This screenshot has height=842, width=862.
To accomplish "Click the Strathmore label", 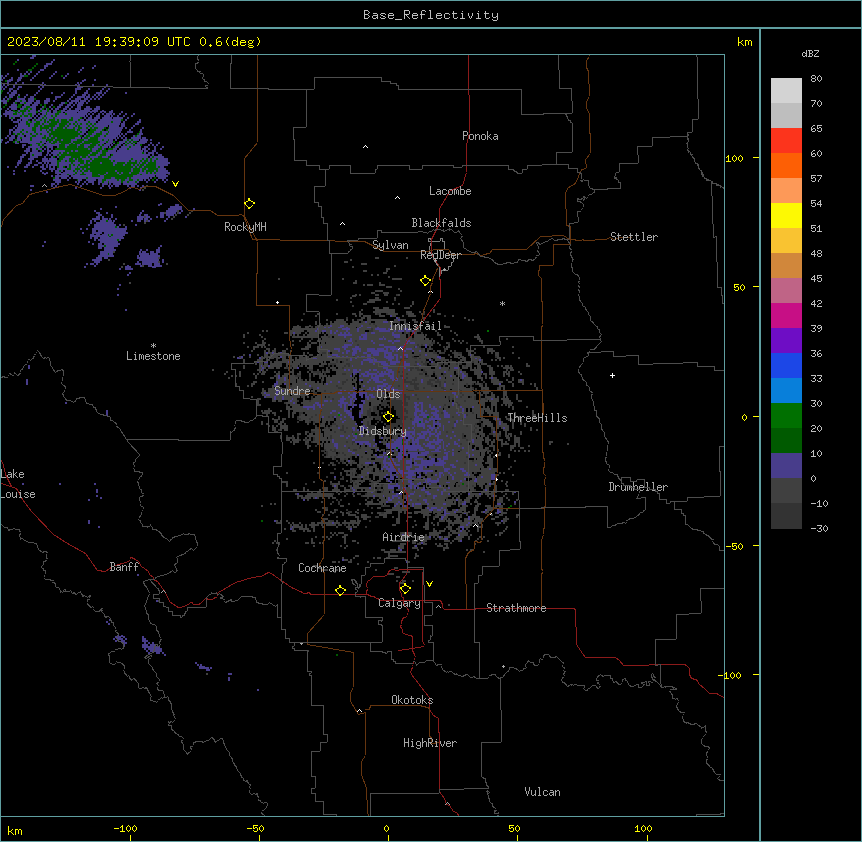I will (516, 608).
